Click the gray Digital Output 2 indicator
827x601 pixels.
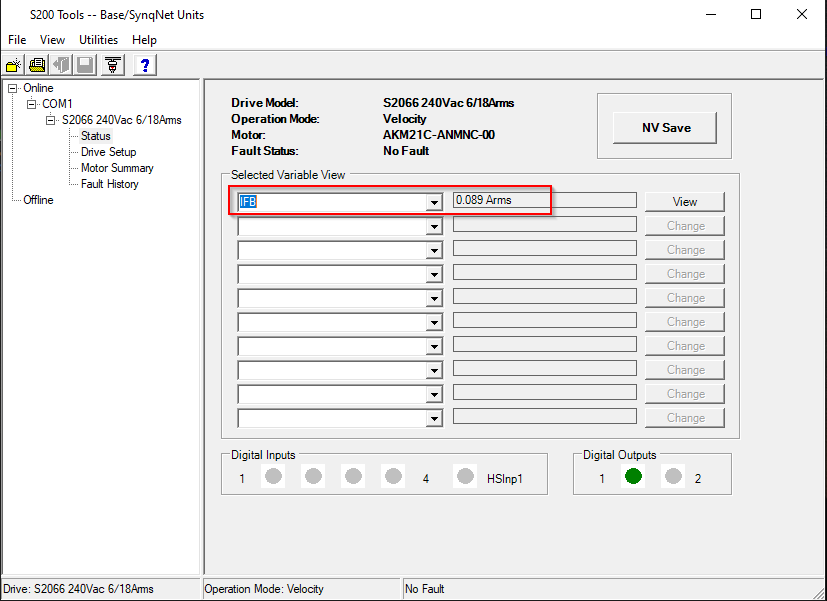(x=673, y=476)
